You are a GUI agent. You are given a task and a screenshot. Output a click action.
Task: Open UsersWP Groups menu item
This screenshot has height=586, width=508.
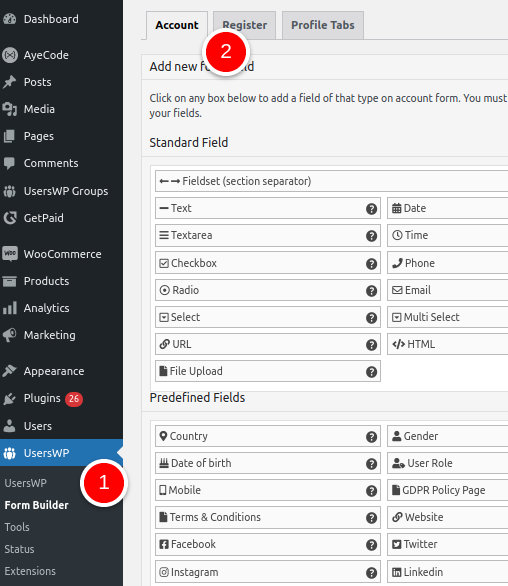point(61,191)
